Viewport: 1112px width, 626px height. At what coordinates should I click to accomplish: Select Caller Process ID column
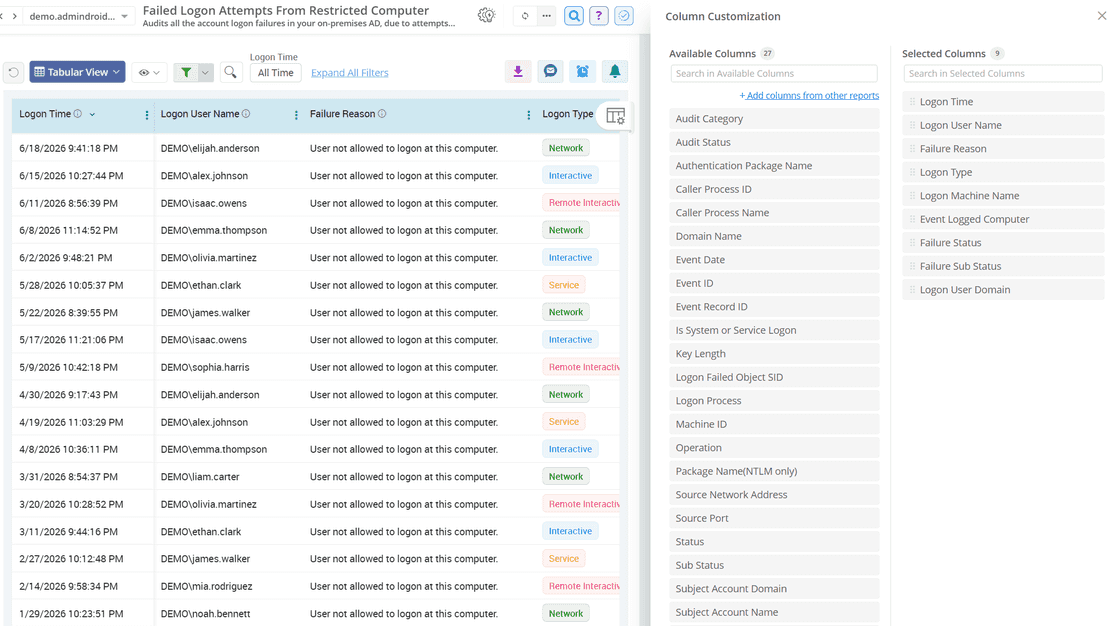click(x=774, y=189)
